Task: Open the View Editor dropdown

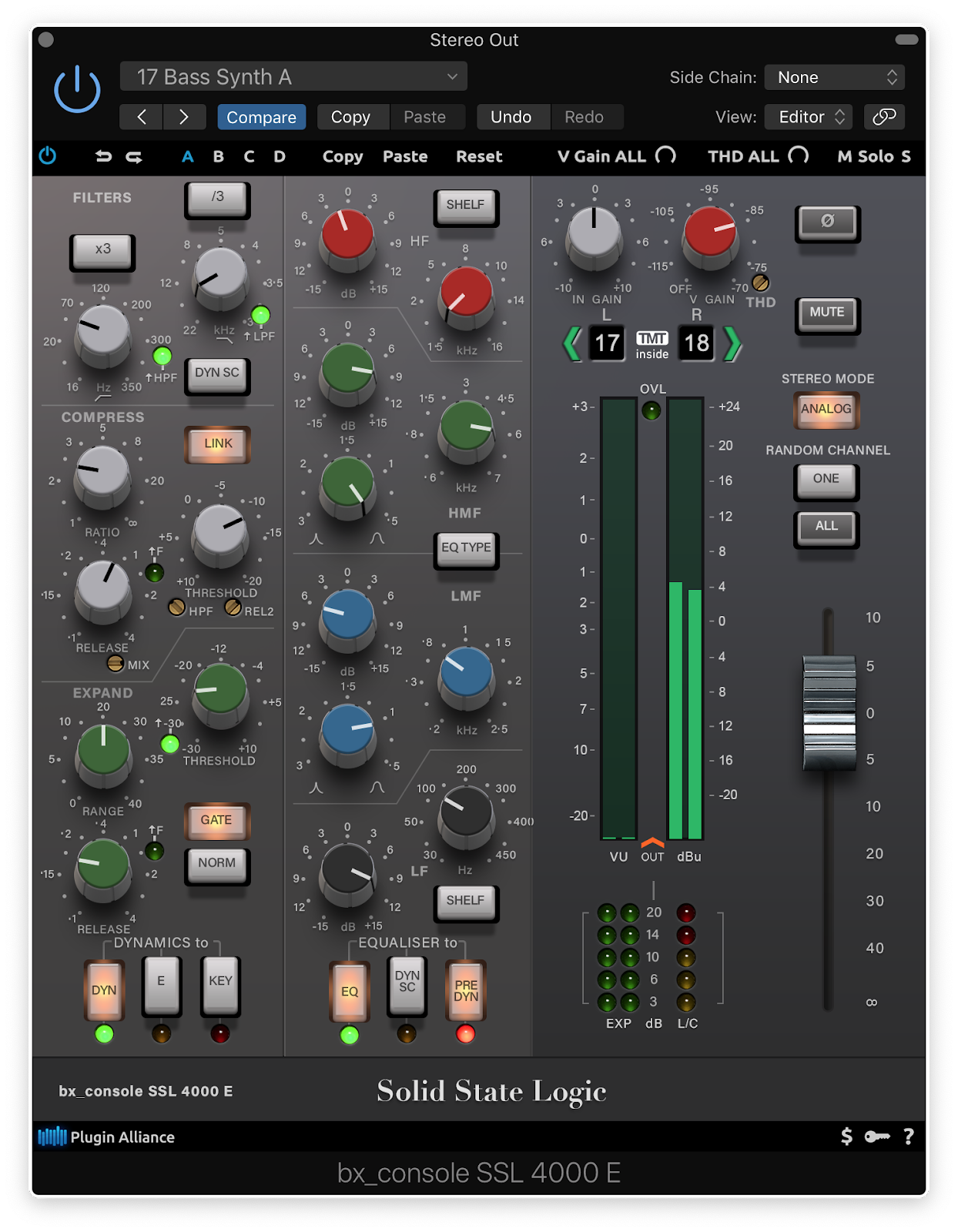Action: click(809, 117)
